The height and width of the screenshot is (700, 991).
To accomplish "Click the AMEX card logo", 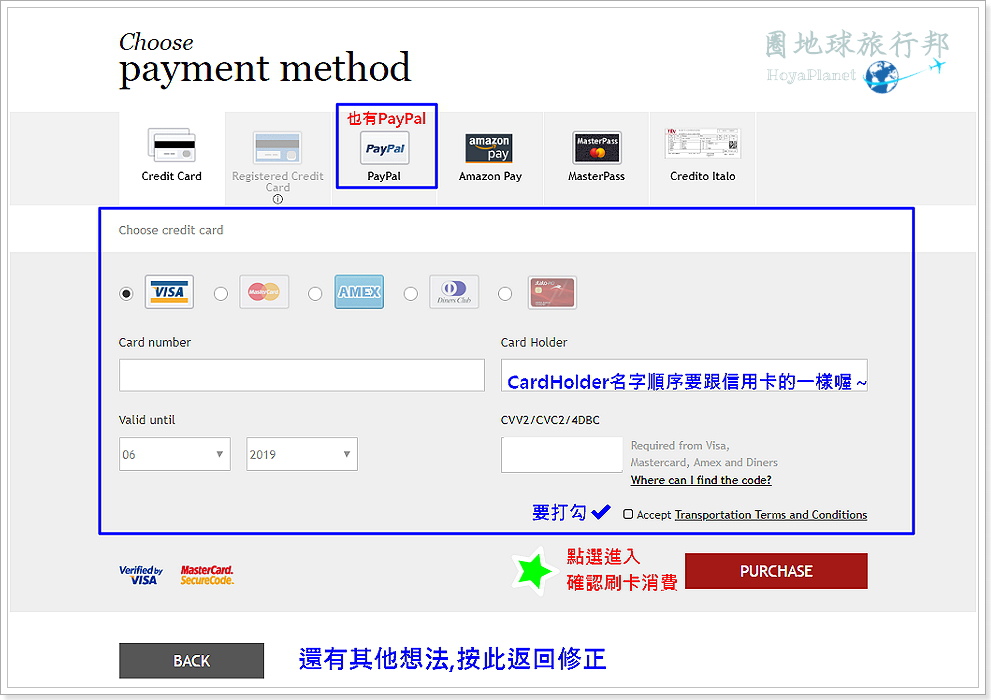I will [x=358, y=292].
